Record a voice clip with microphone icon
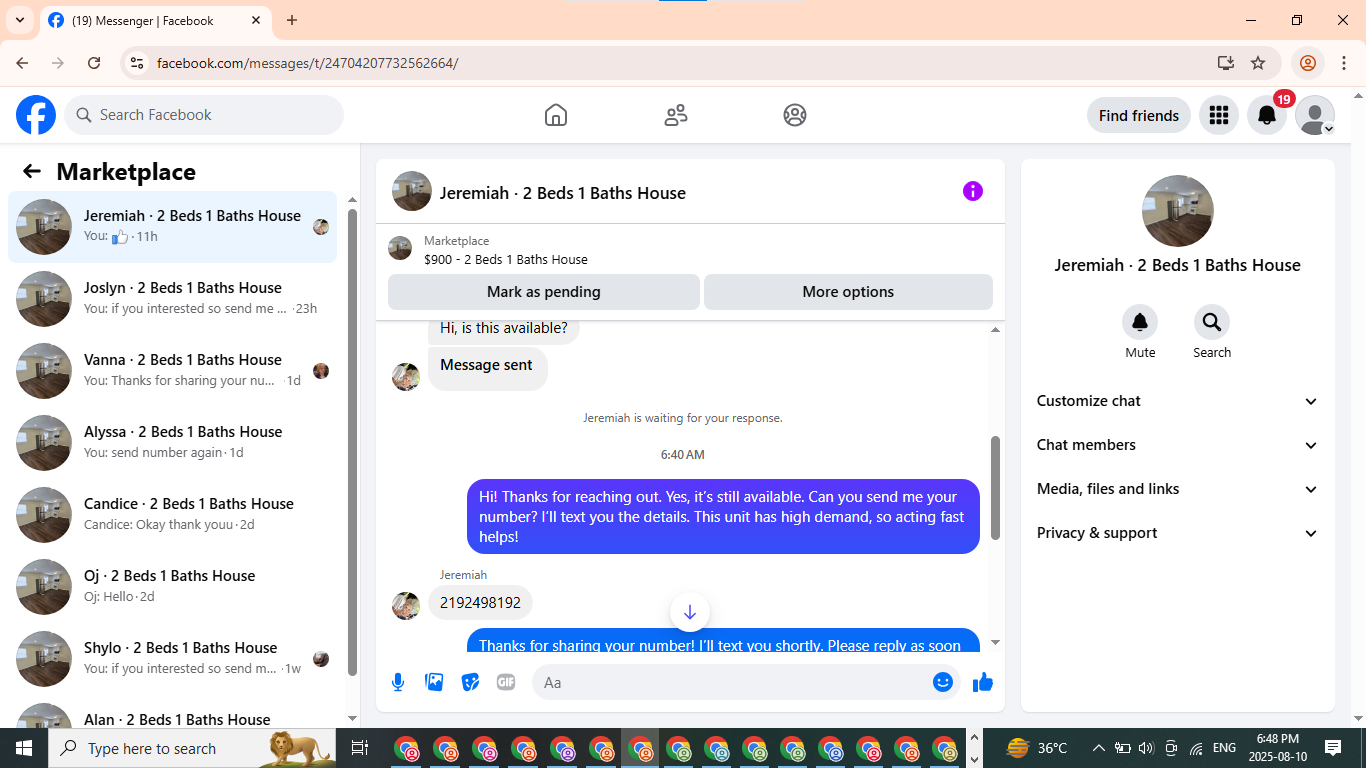The width and height of the screenshot is (1366, 768). (x=398, y=682)
